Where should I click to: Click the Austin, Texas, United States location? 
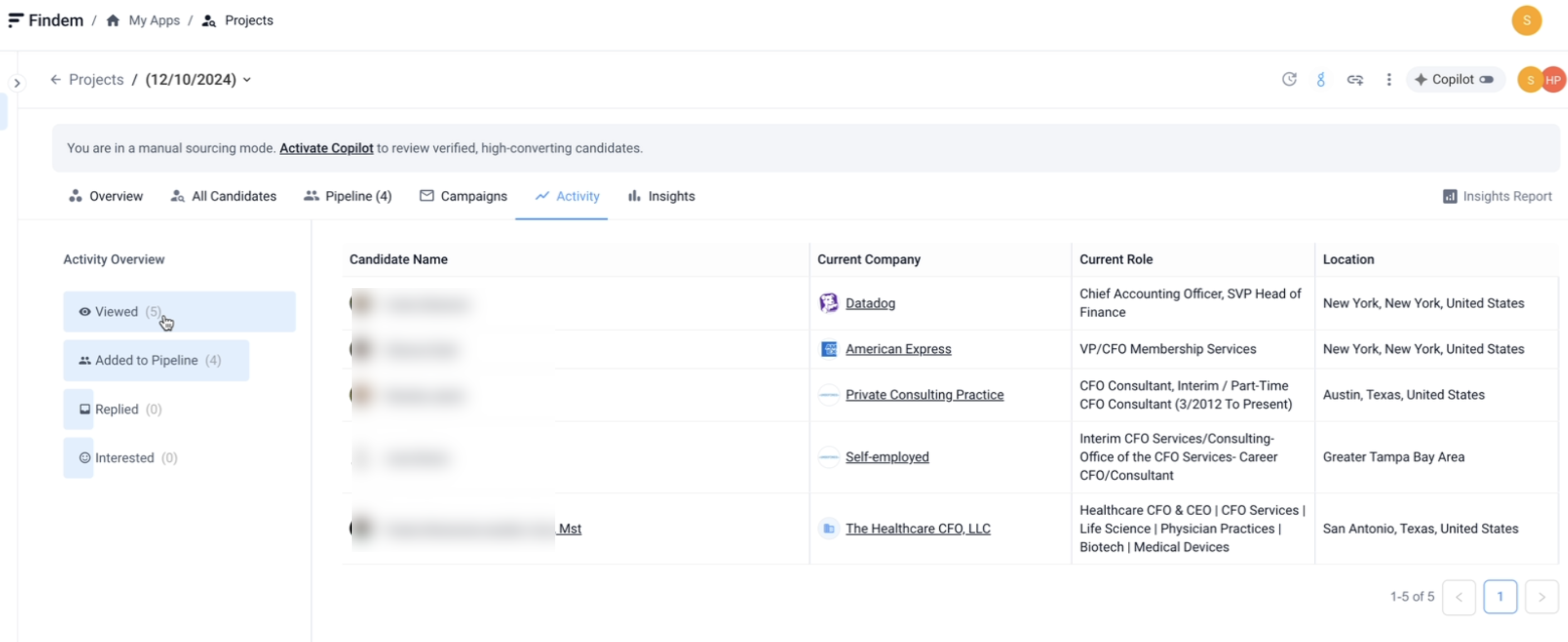coord(1403,395)
